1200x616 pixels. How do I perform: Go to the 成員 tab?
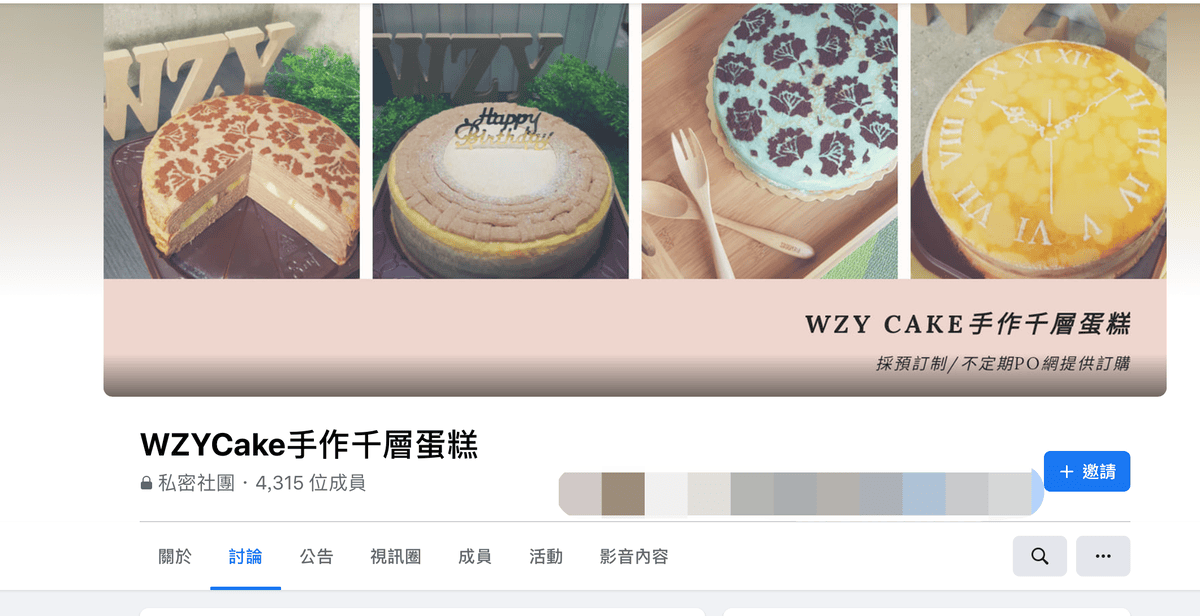(x=475, y=557)
